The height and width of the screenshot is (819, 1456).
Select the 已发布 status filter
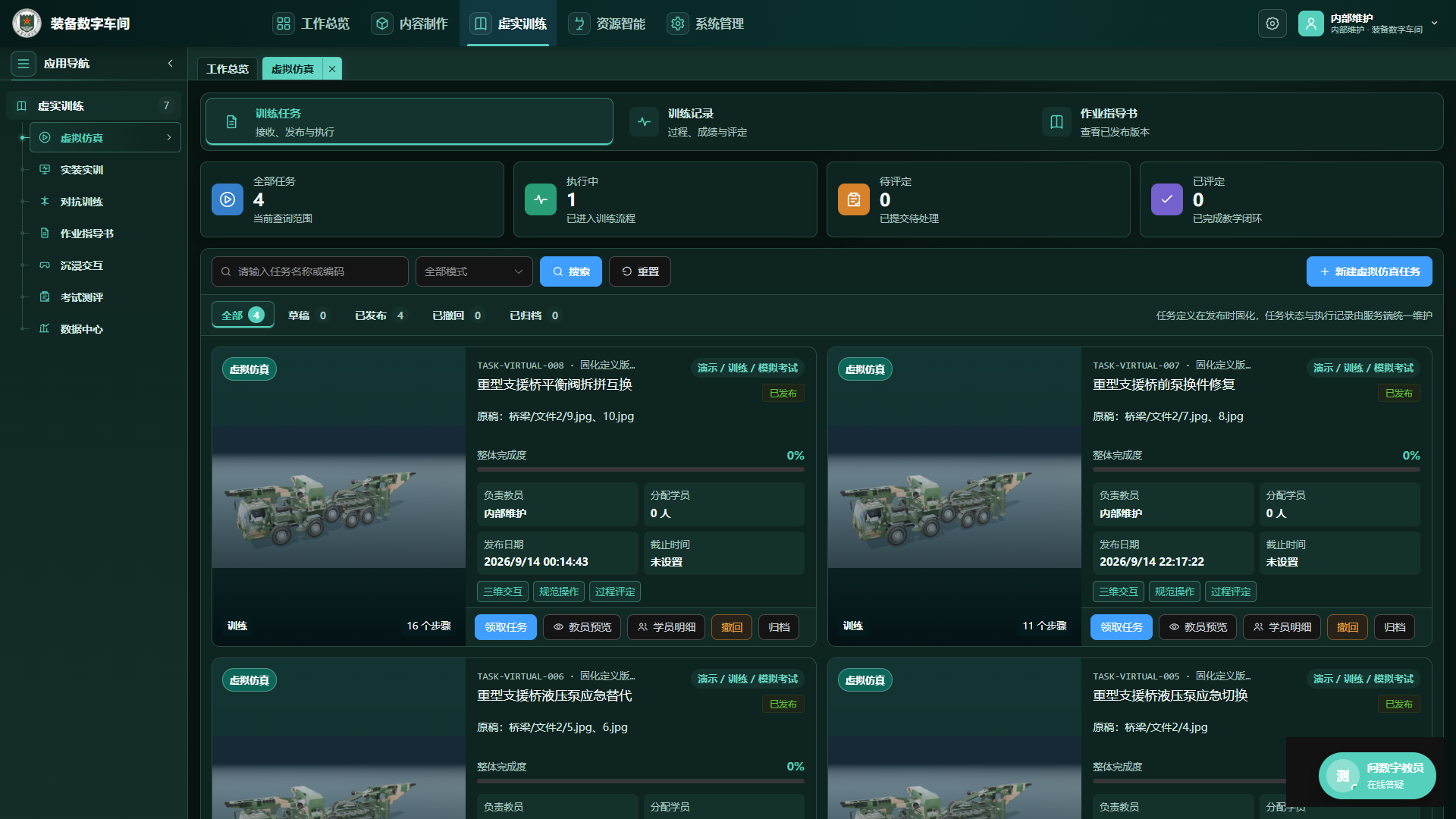[380, 315]
